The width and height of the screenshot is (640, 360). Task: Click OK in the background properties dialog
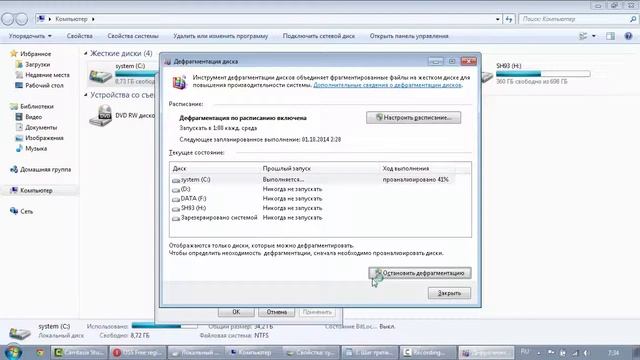(236, 312)
